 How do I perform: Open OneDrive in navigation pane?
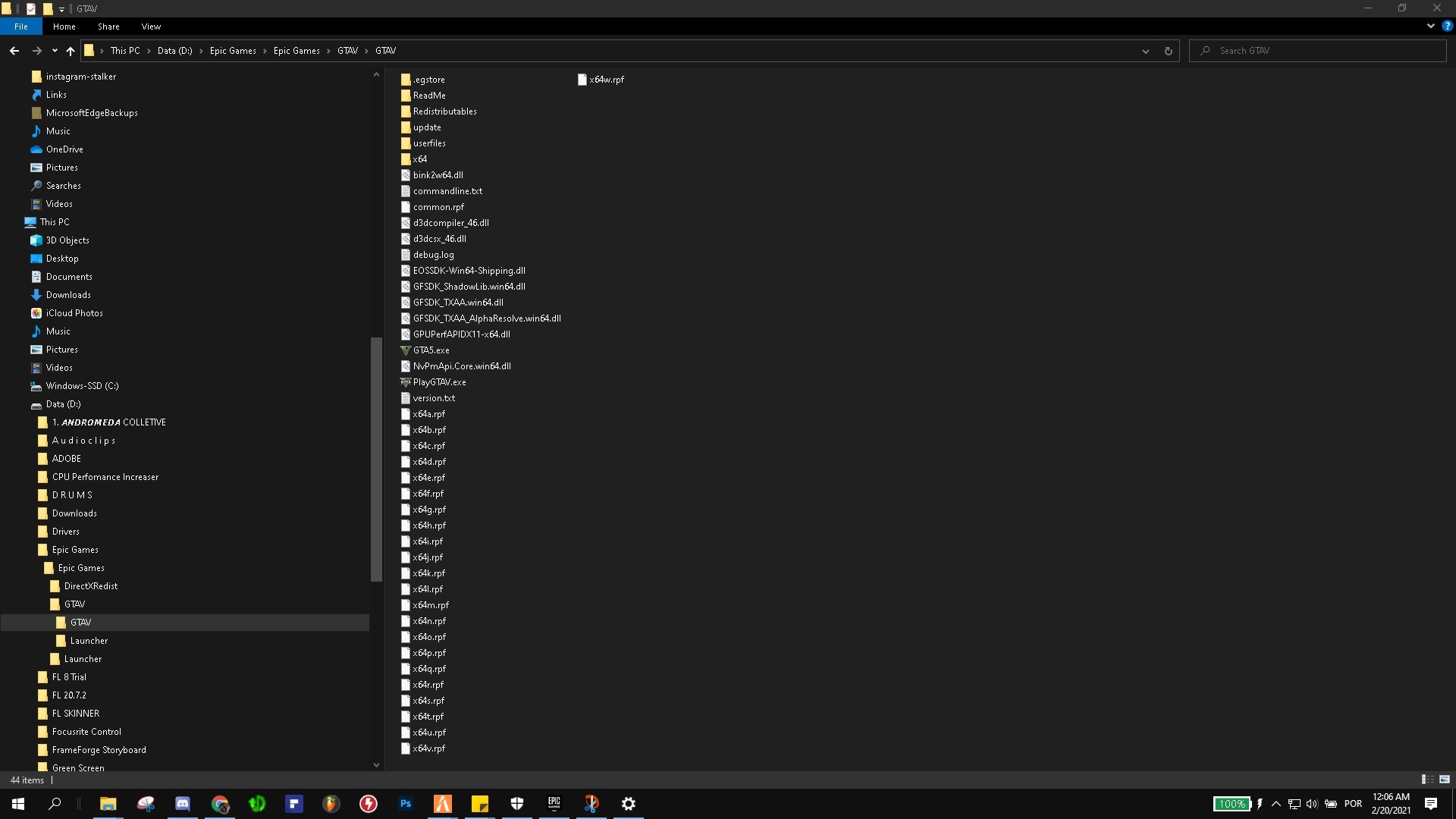click(x=64, y=149)
